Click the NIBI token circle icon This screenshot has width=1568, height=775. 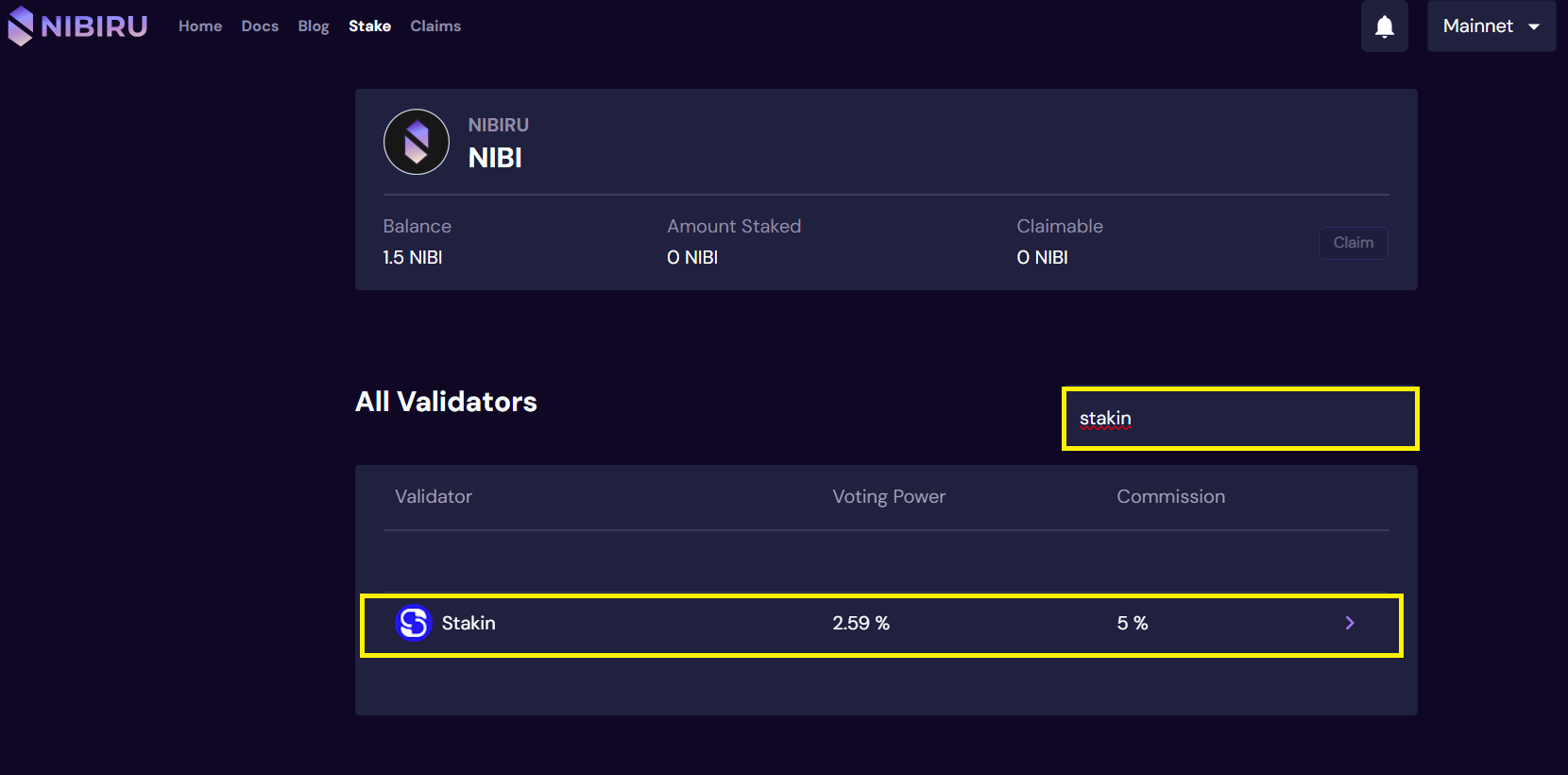click(x=417, y=142)
